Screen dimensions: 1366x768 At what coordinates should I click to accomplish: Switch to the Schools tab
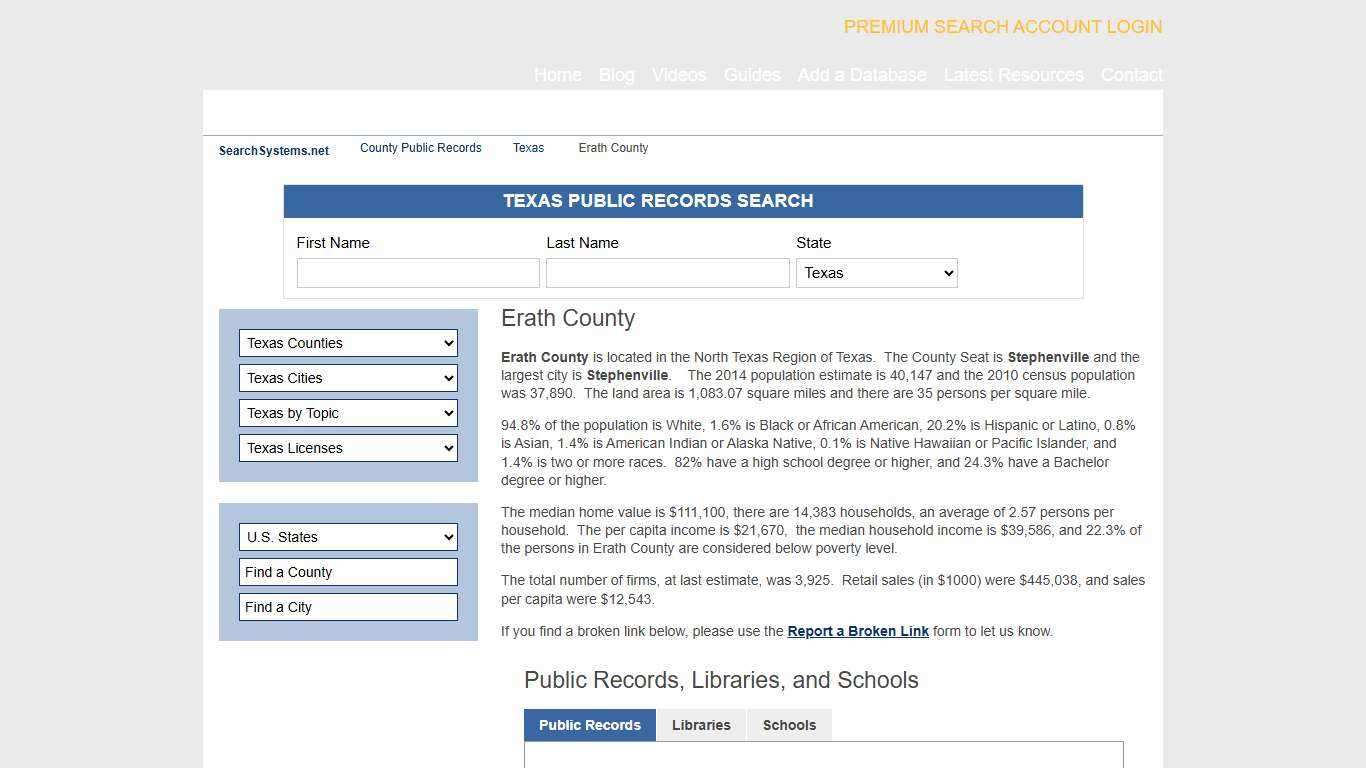(789, 725)
